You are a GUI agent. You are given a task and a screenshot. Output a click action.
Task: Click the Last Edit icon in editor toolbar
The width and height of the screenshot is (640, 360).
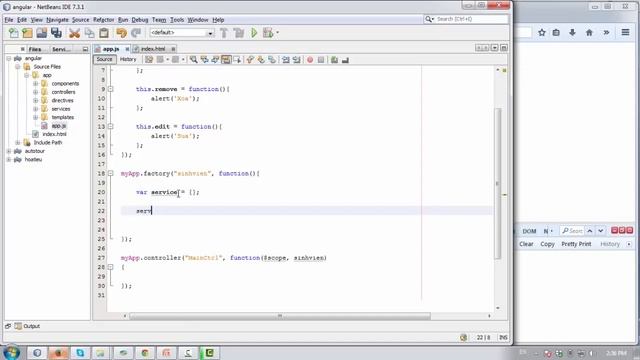(x=149, y=60)
